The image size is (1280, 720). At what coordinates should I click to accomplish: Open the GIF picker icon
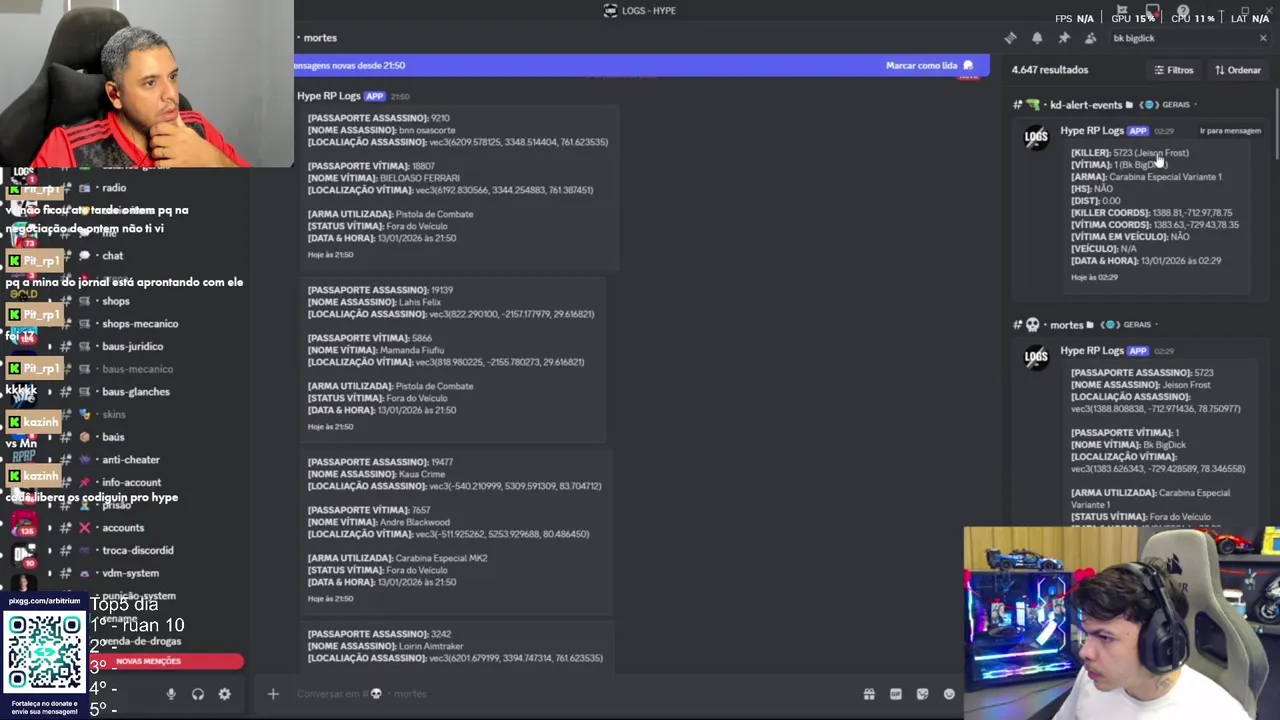tap(896, 694)
